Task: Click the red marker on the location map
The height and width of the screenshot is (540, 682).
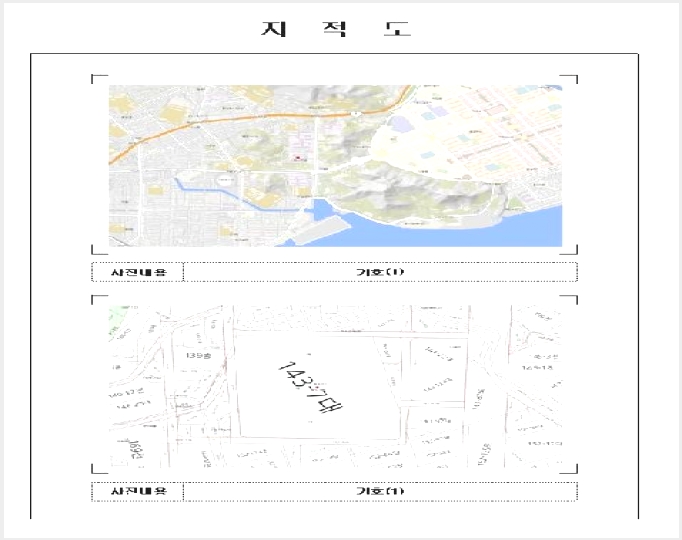Action: tap(298, 157)
